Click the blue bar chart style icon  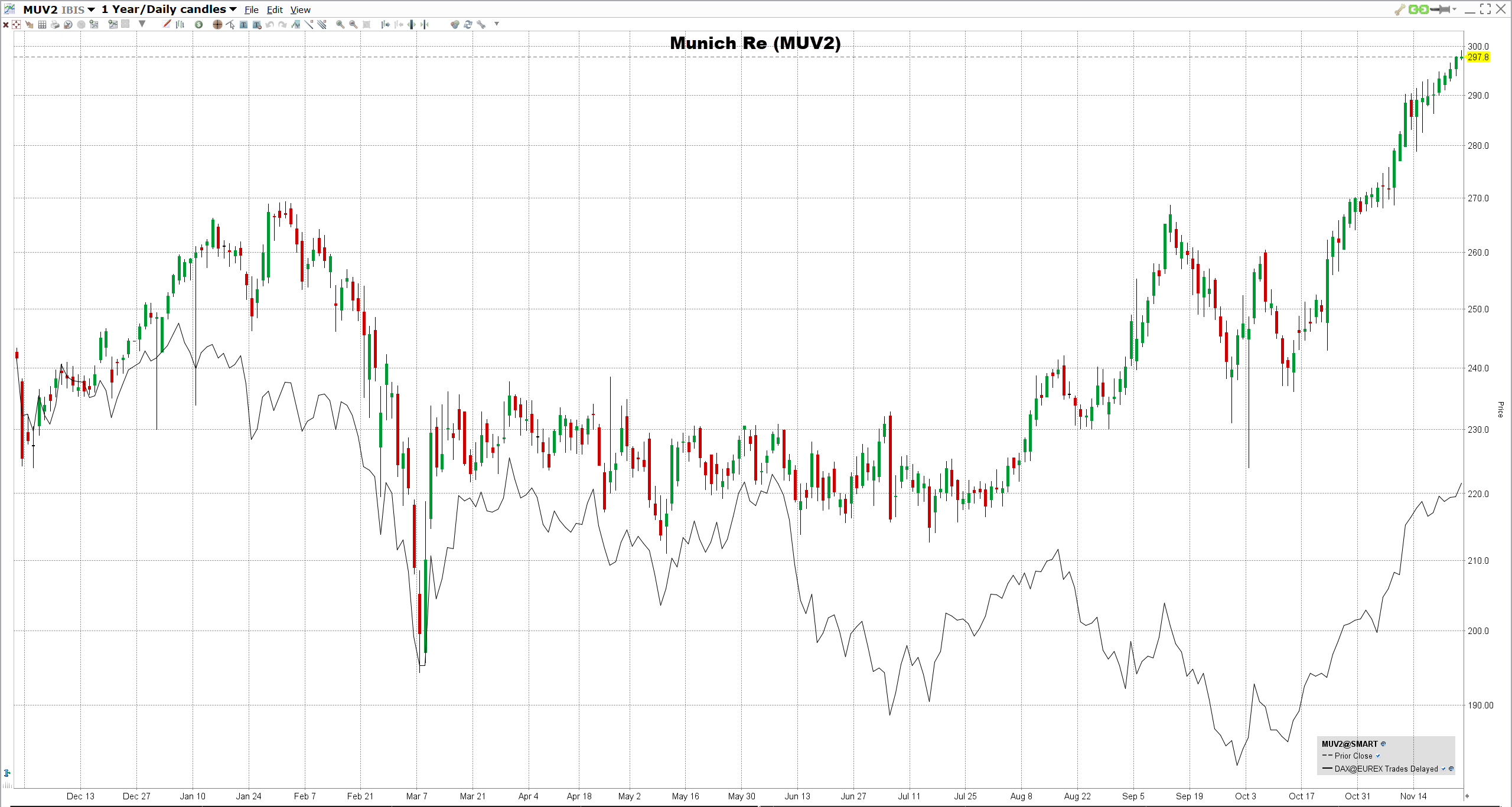180,24
